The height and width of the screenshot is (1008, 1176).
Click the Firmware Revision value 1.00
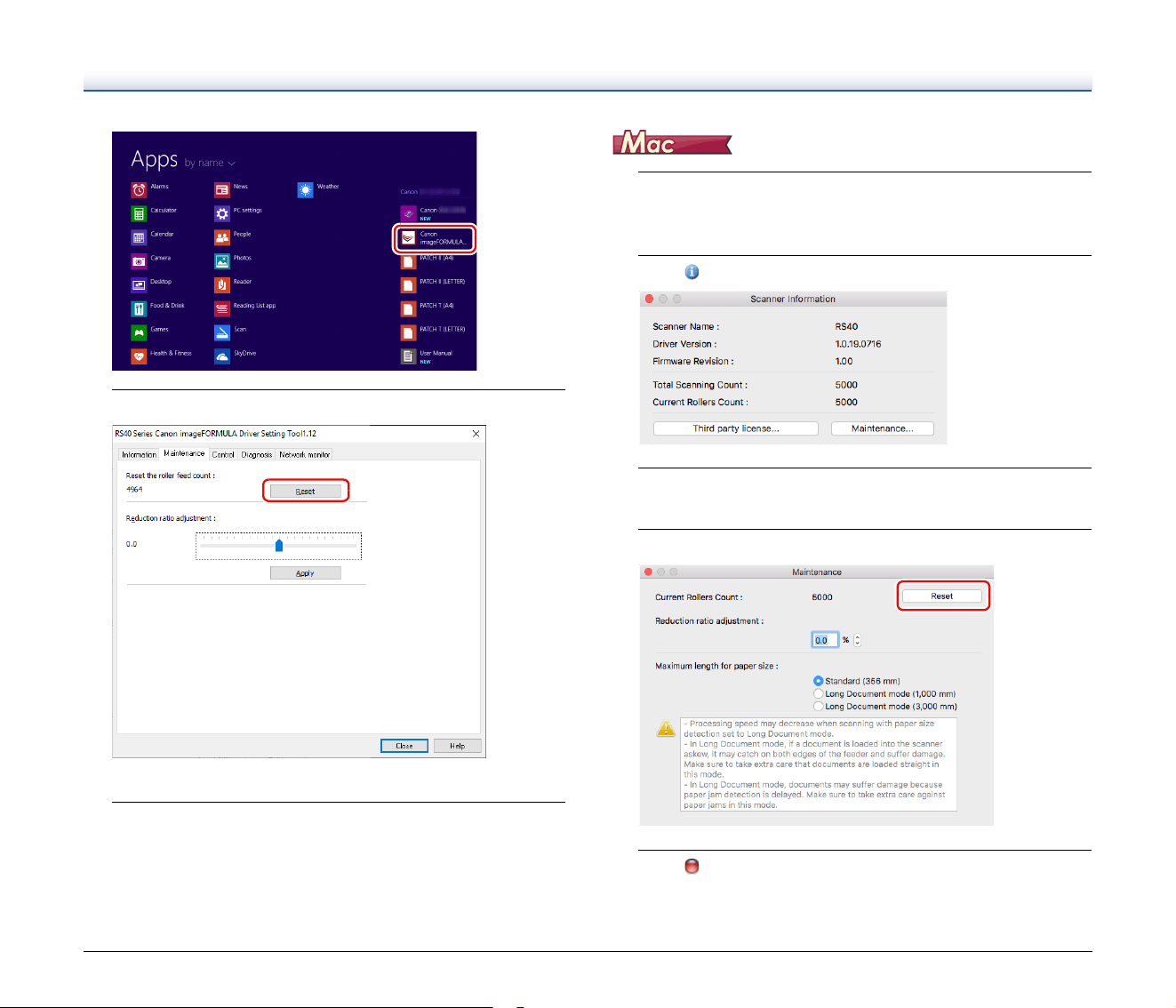[844, 361]
